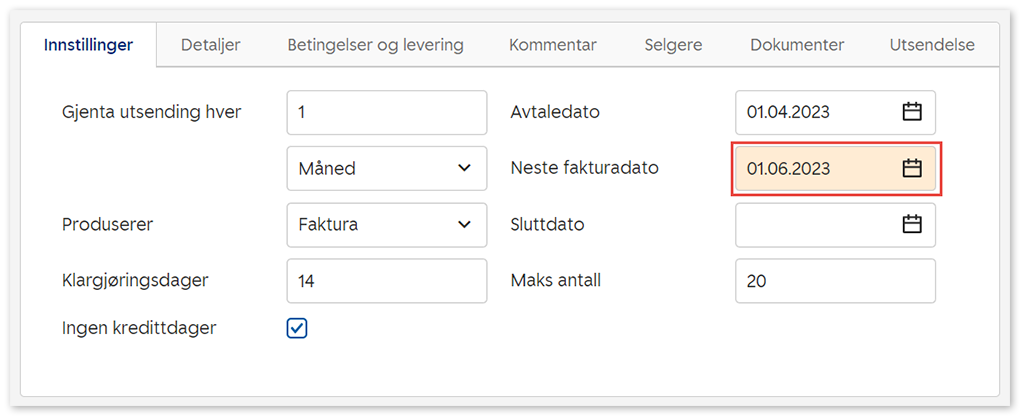Screen dimensions: 1020x416
Task: Show the Utsendelse tab
Action: pyautogui.click(x=931, y=45)
